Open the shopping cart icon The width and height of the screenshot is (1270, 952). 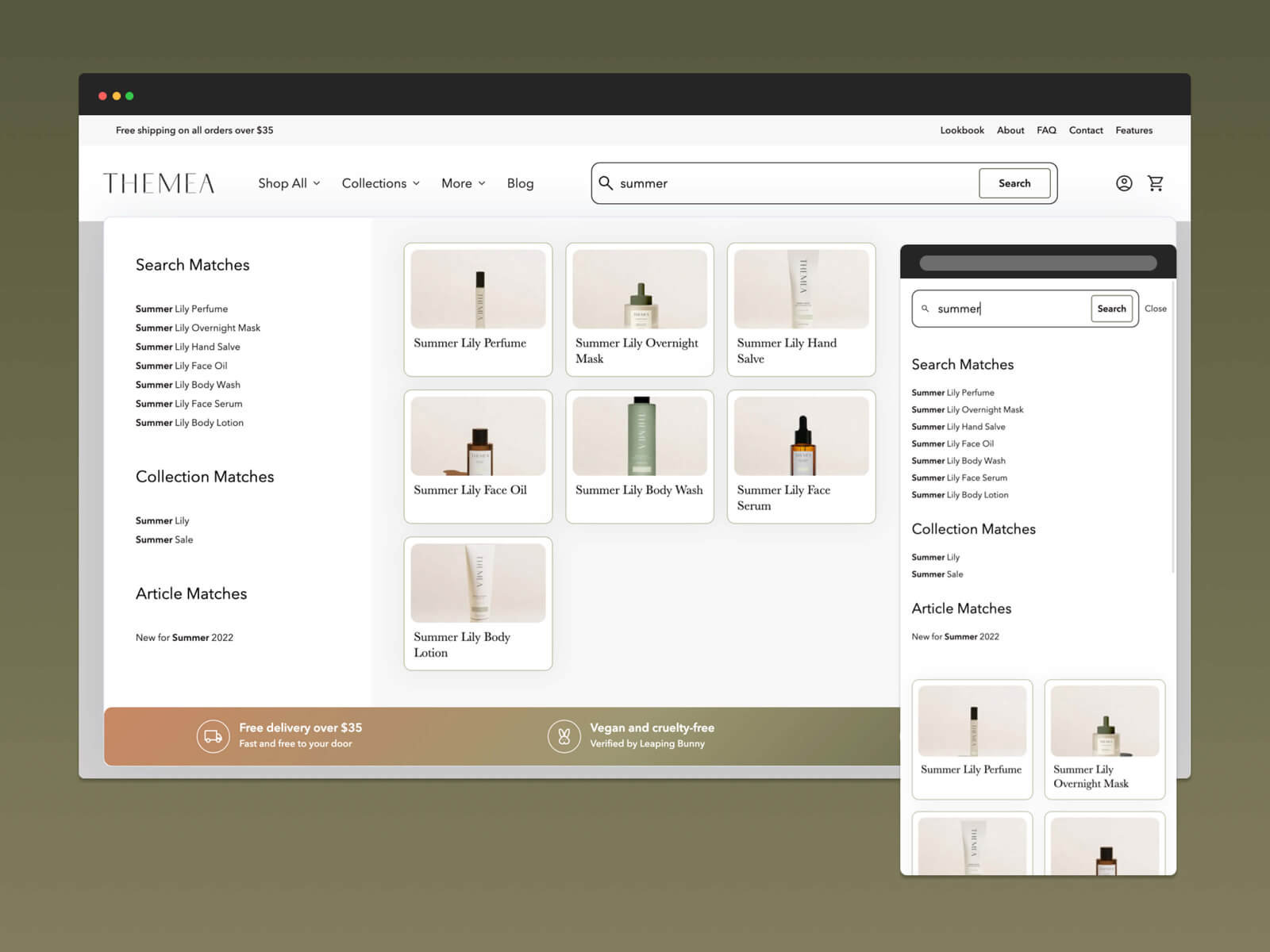coord(1156,183)
